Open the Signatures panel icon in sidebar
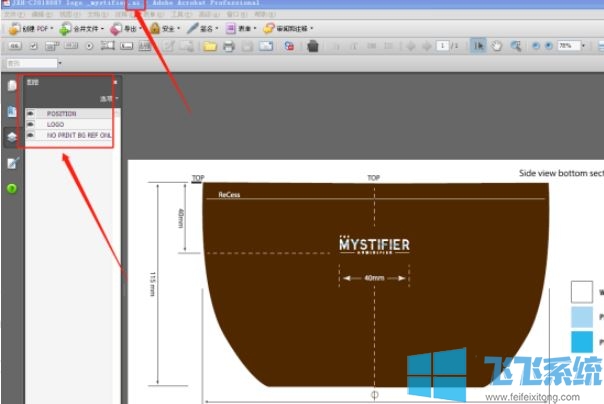Image resolution: width=604 pixels, height=404 pixels. click(x=12, y=162)
